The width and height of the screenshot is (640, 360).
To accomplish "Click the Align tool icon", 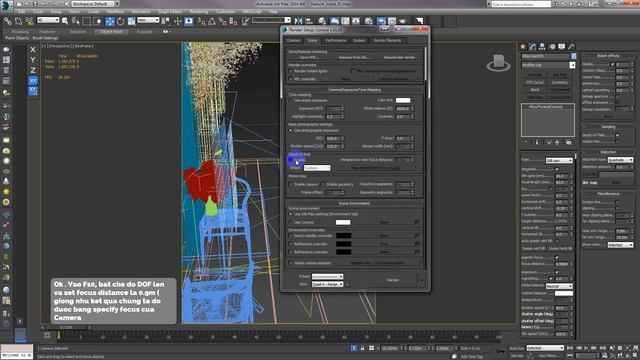I will [x=309, y=21].
